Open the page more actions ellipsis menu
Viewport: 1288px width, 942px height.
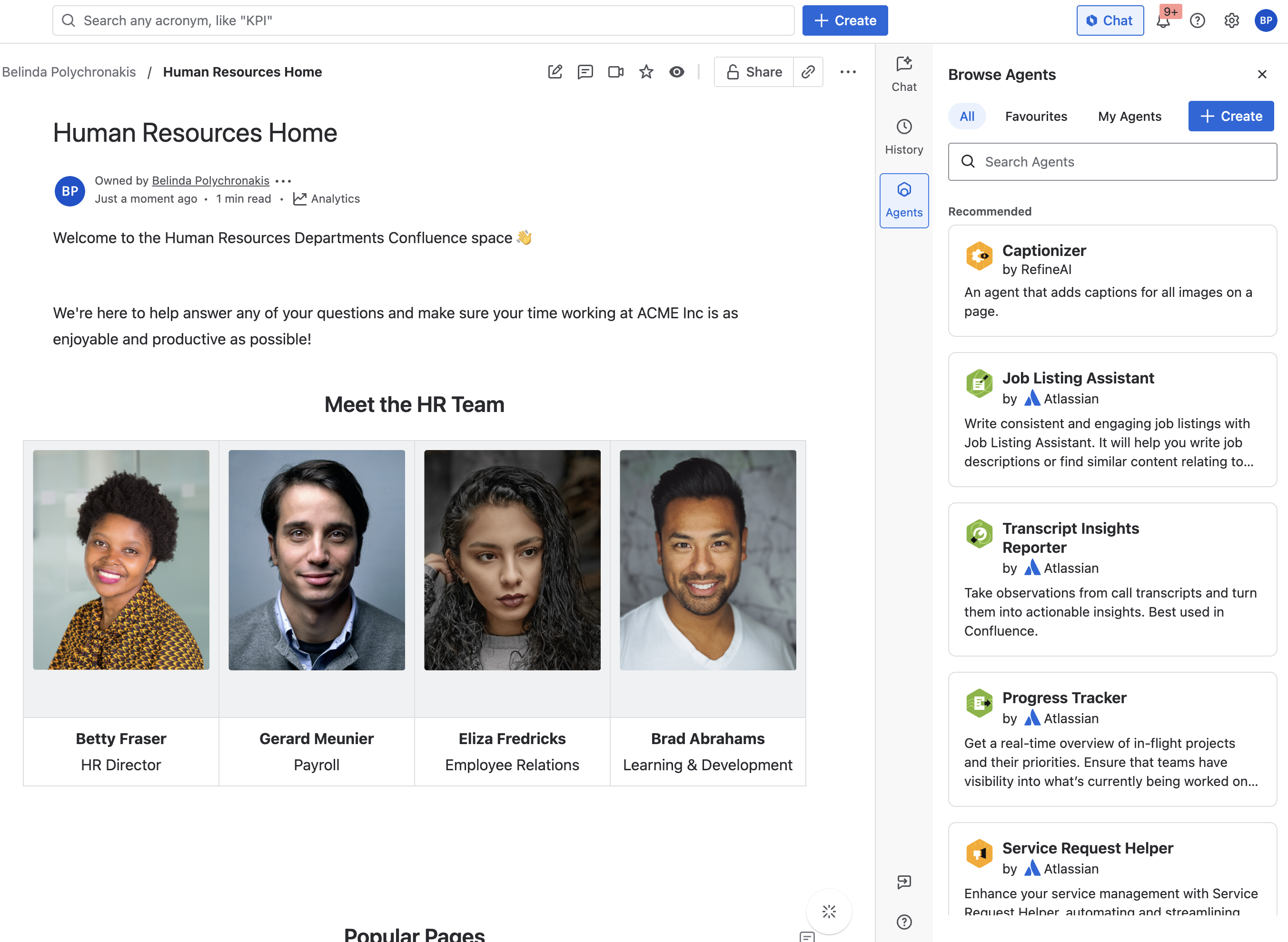[848, 72]
